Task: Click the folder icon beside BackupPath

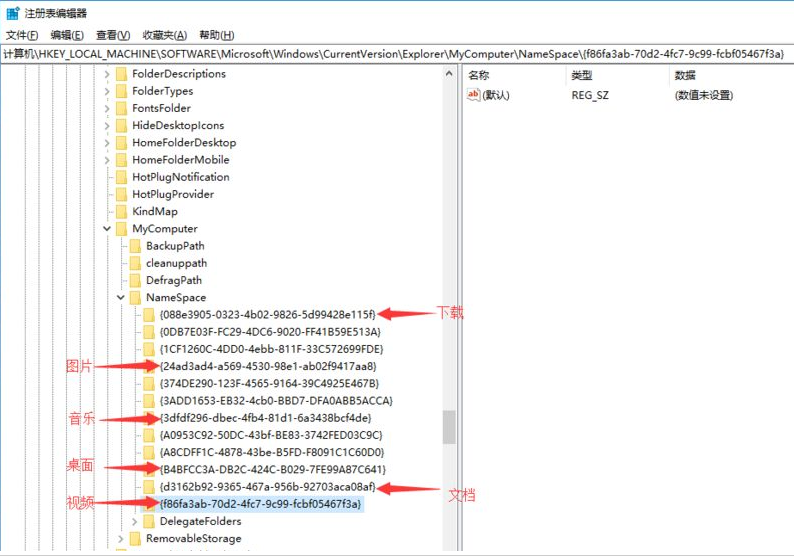Action: pyautogui.click(x=135, y=246)
